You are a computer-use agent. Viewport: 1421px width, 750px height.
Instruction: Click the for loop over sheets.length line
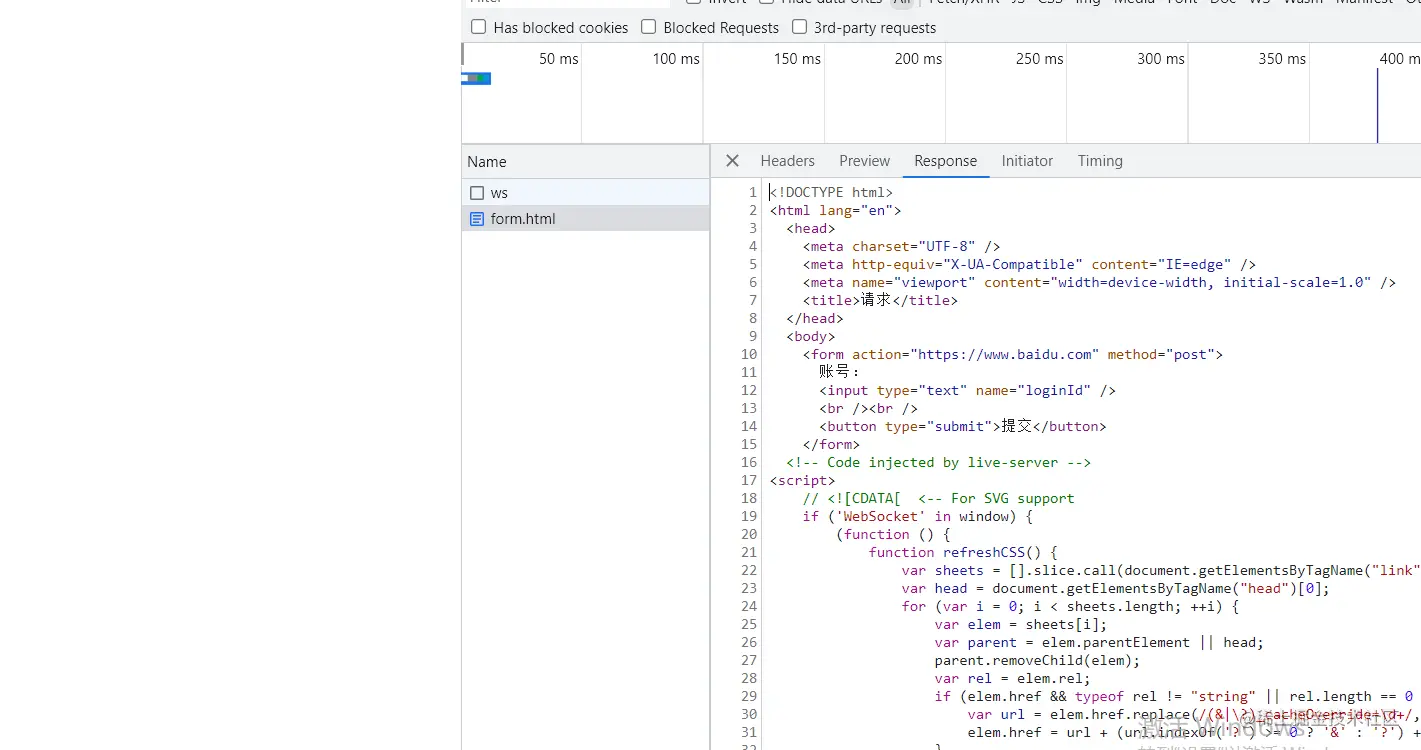[1070, 606]
